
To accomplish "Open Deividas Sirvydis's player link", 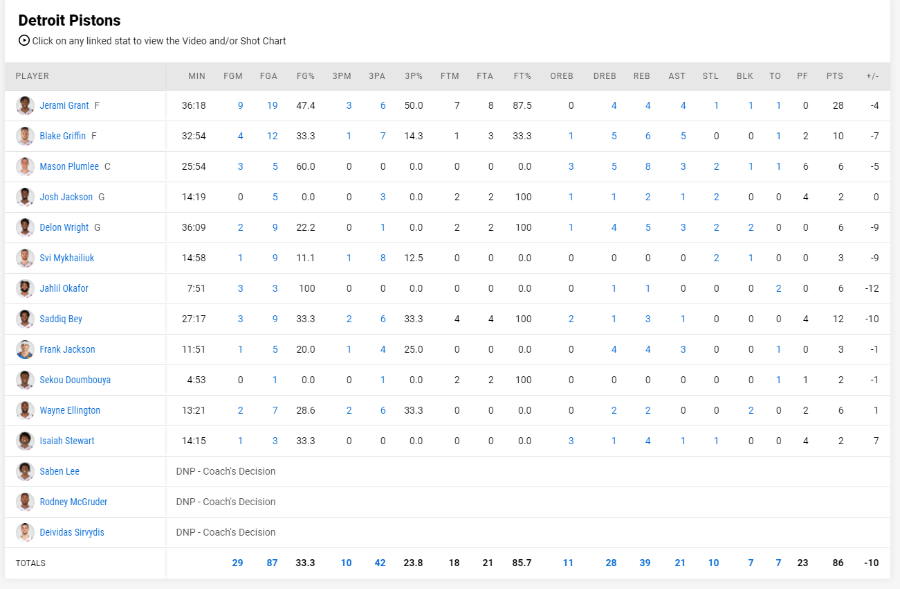I will [x=72, y=532].
